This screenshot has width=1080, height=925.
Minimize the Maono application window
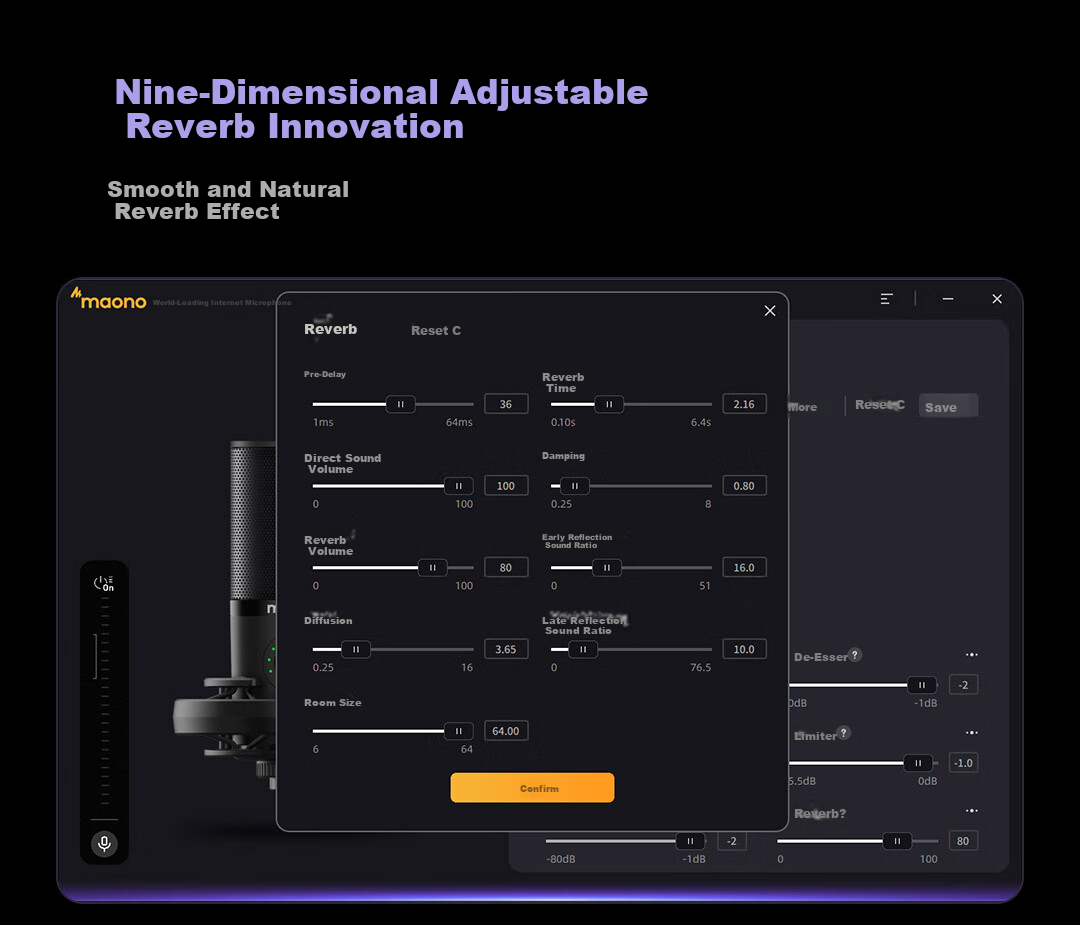pyautogui.click(x=948, y=299)
